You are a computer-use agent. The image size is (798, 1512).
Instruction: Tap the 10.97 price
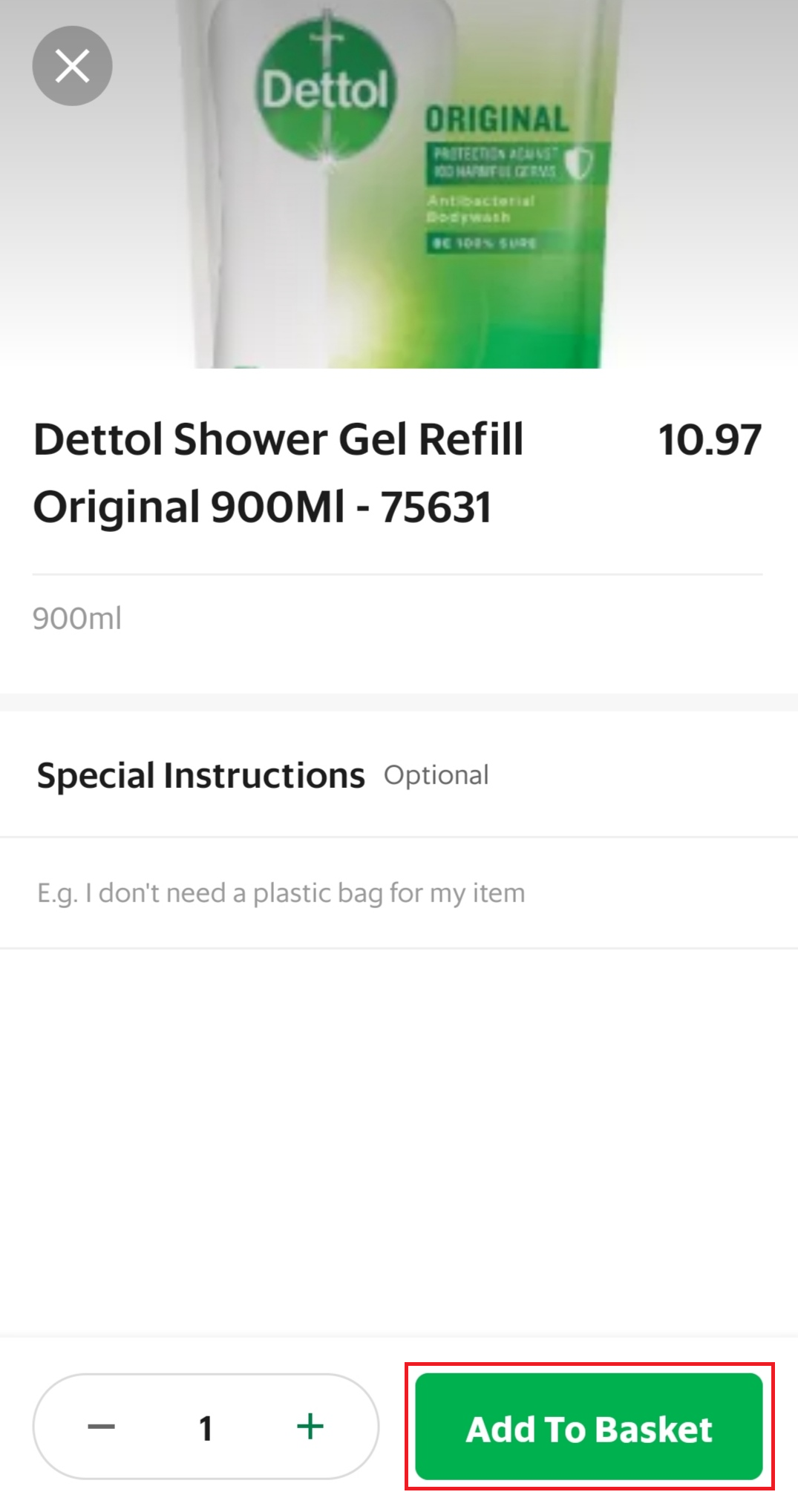(x=709, y=439)
